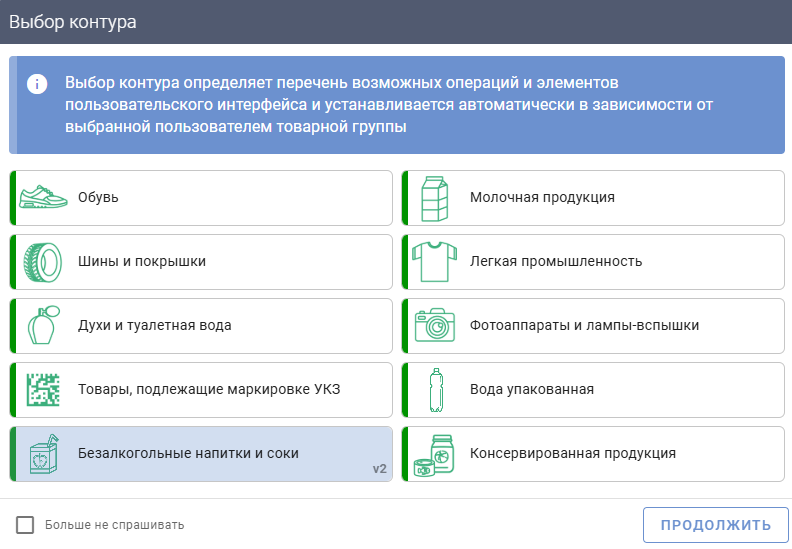The height and width of the screenshot is (549, 792).
Task: Select the Обувь label
Action: [98, 197]
